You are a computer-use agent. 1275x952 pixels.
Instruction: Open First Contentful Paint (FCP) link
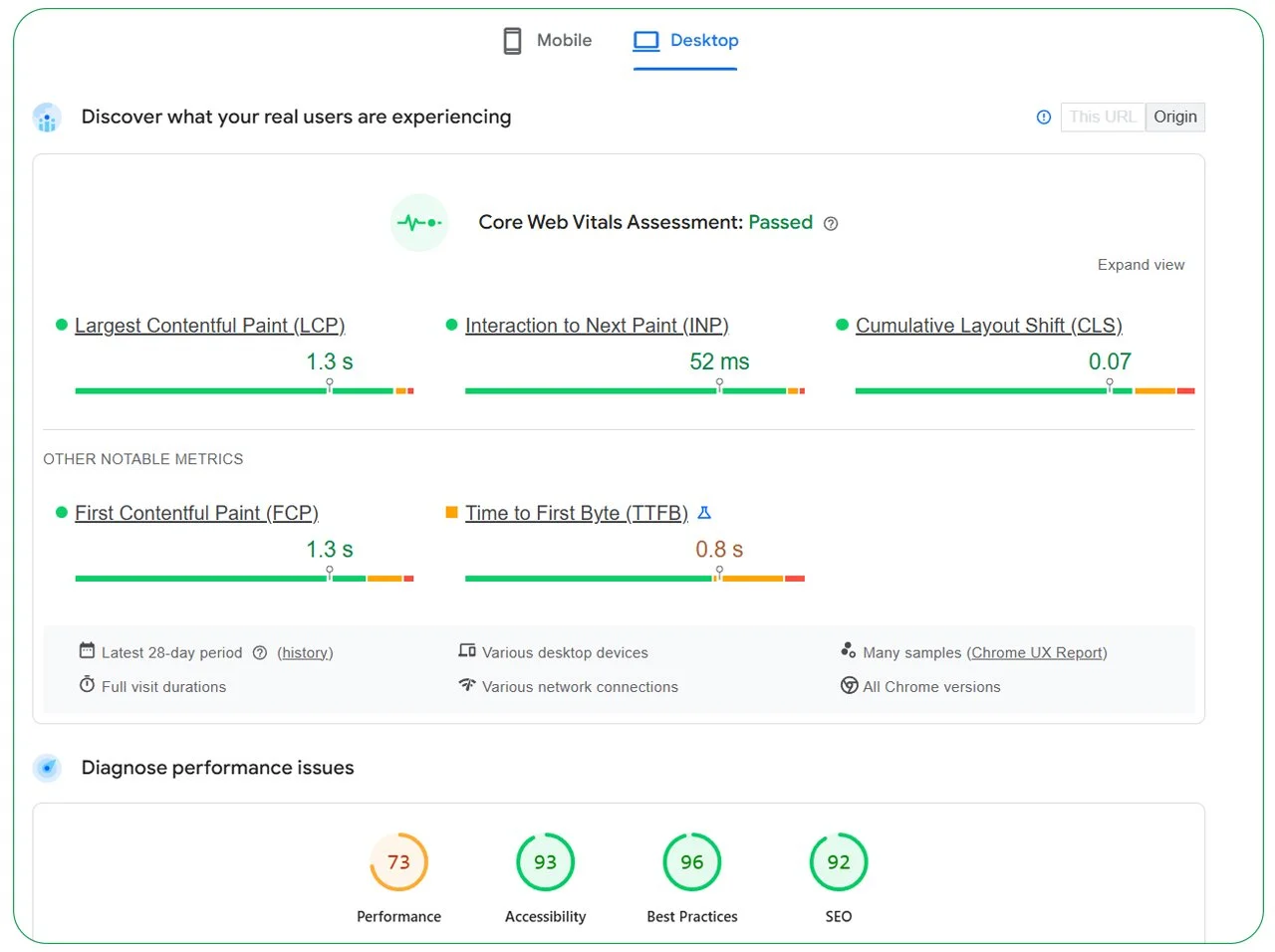[196, 513]
